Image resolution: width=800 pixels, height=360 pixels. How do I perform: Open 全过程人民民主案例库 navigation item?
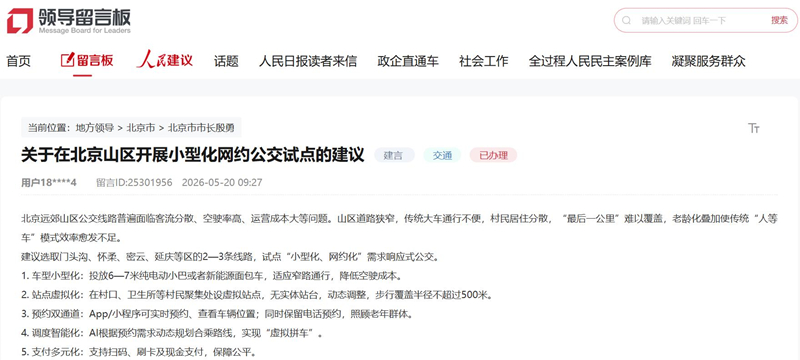point(590,61)
